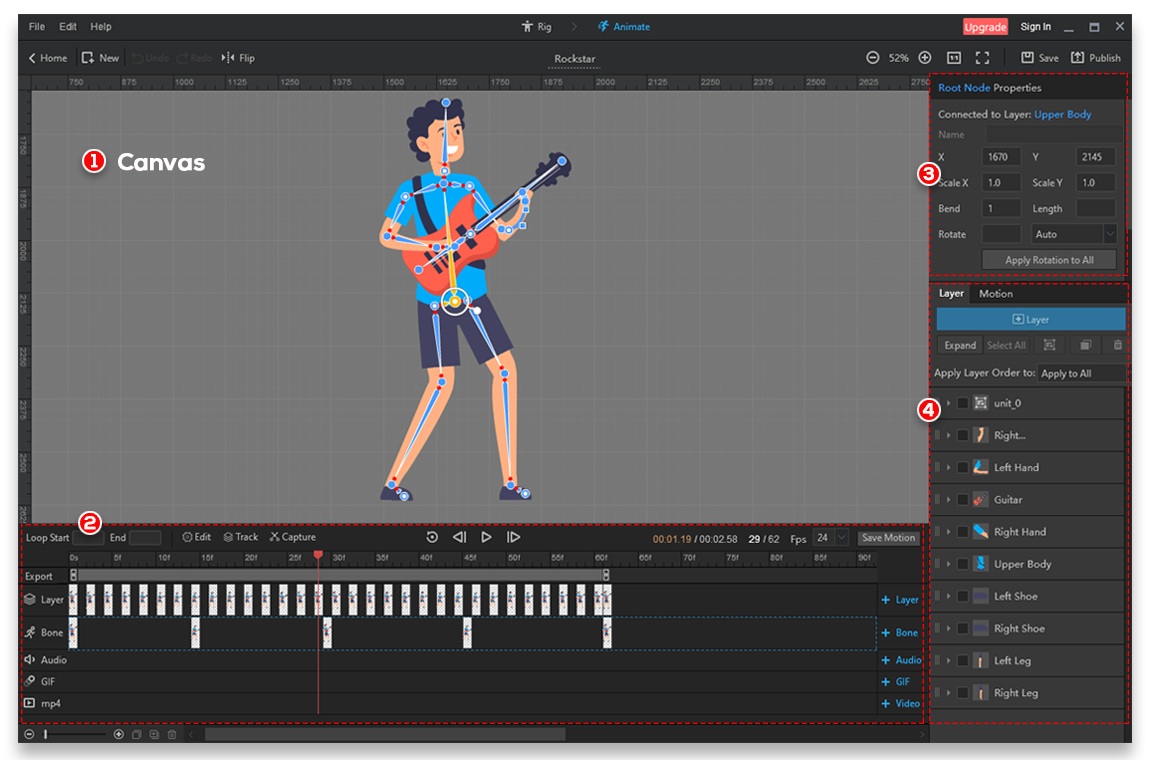Click Apply Rotation to All button
1155x760 pixels.
tap(1048, 260)
